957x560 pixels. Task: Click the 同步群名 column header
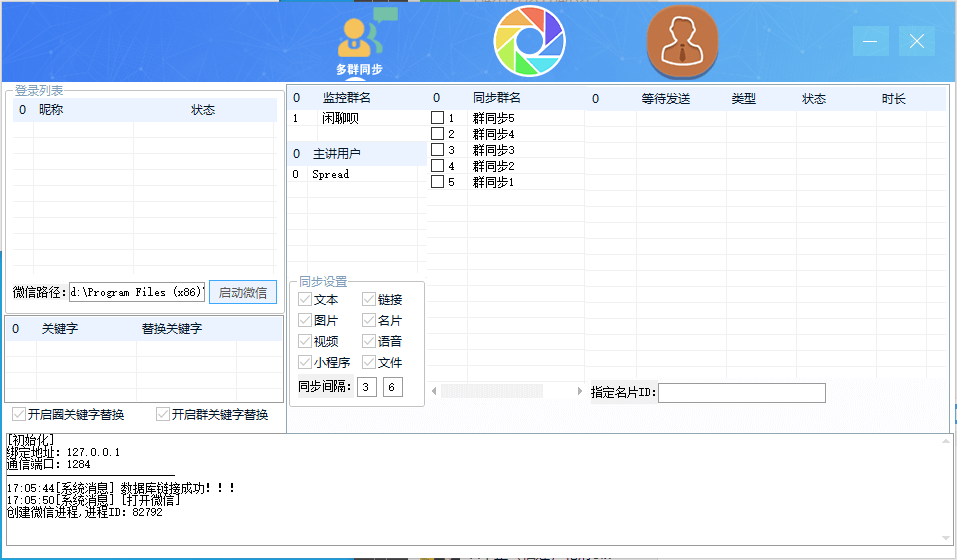pyautogui.click(x=496, y=98)
